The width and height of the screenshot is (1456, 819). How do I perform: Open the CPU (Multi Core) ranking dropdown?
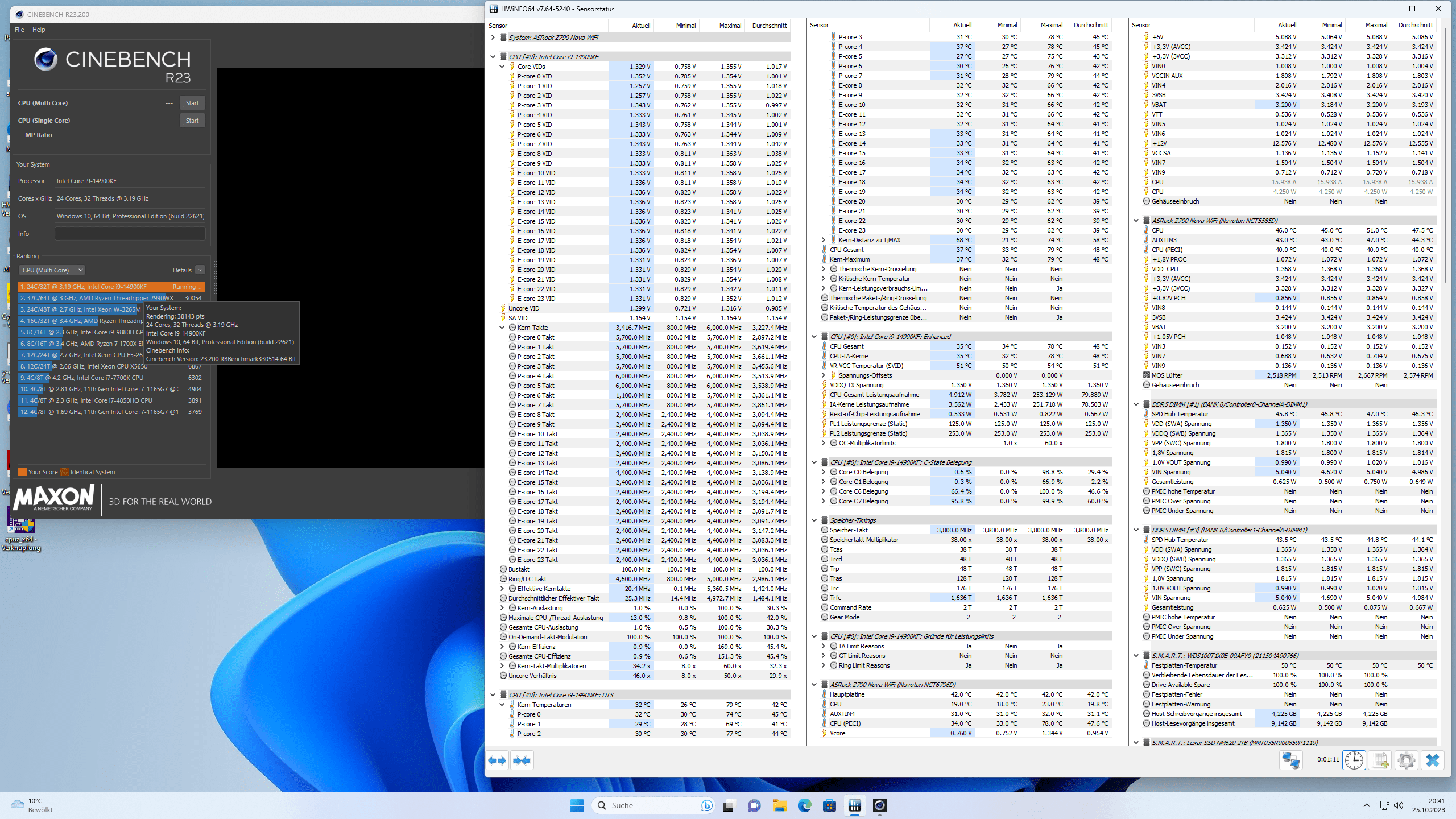click(x=52, y=270)
